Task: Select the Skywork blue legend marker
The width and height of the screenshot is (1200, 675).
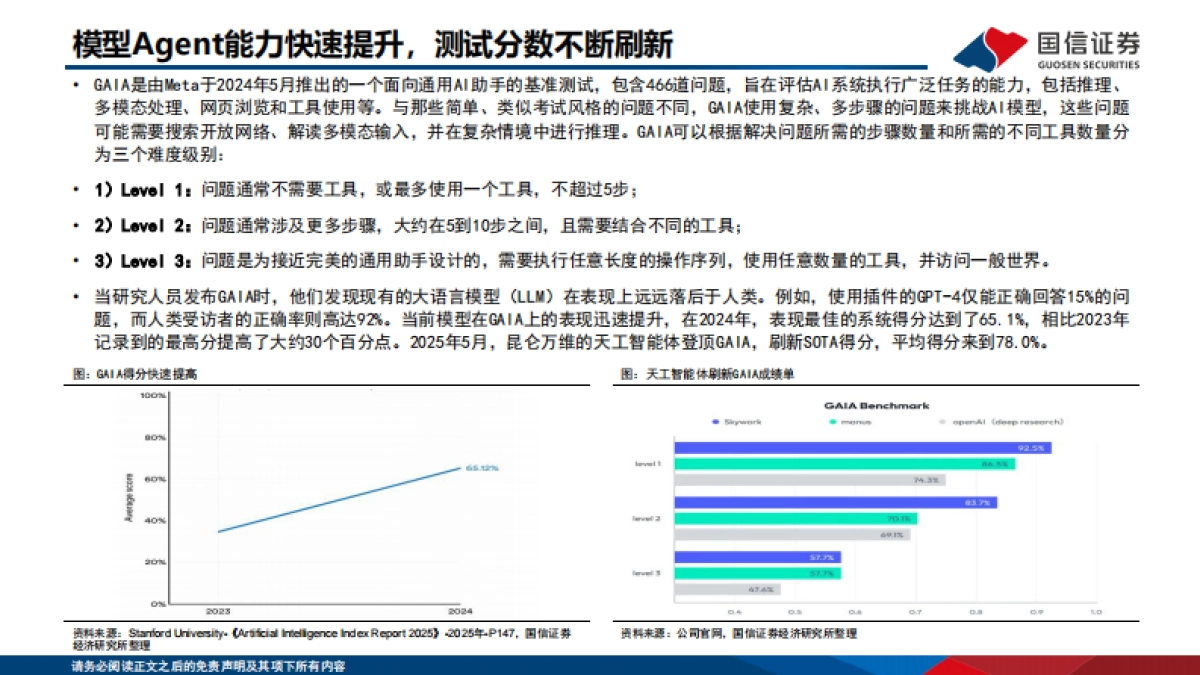Action: point(714,420)
